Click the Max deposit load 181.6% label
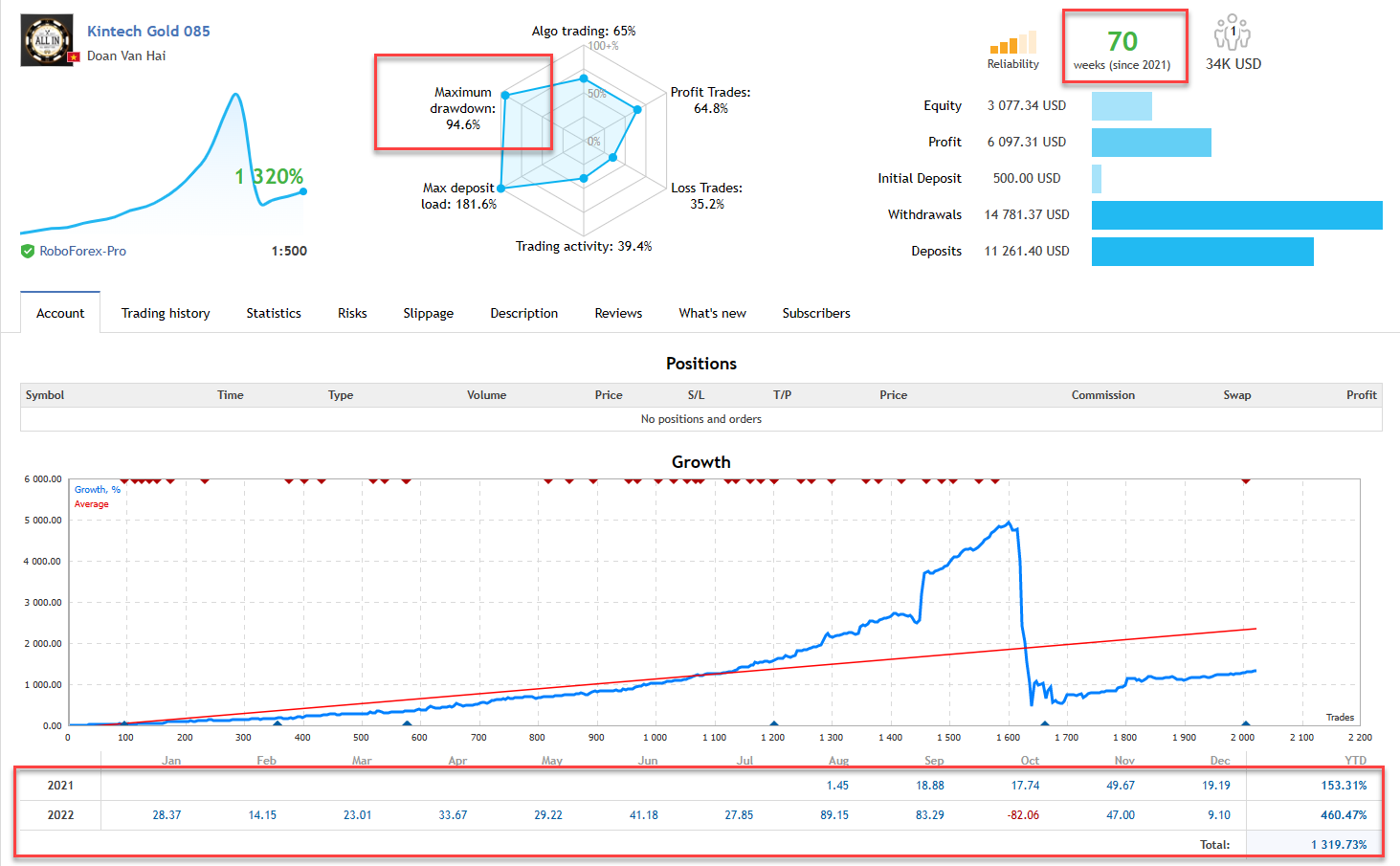 pos(459,195)
